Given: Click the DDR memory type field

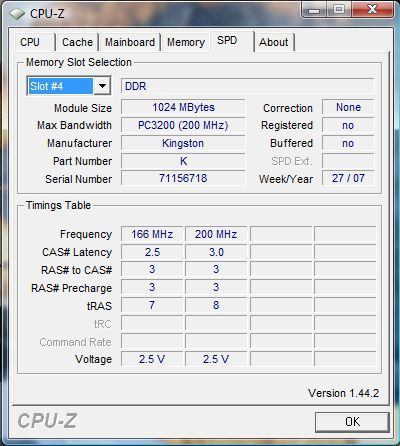Looking at the screenshot, I should 247,86.
